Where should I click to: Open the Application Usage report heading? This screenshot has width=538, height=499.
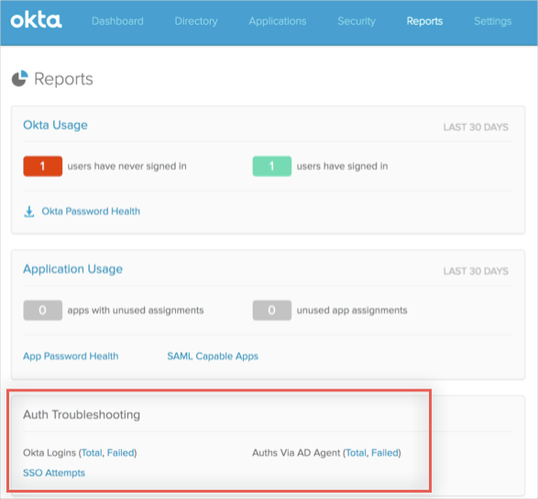(x=73, y=269)
